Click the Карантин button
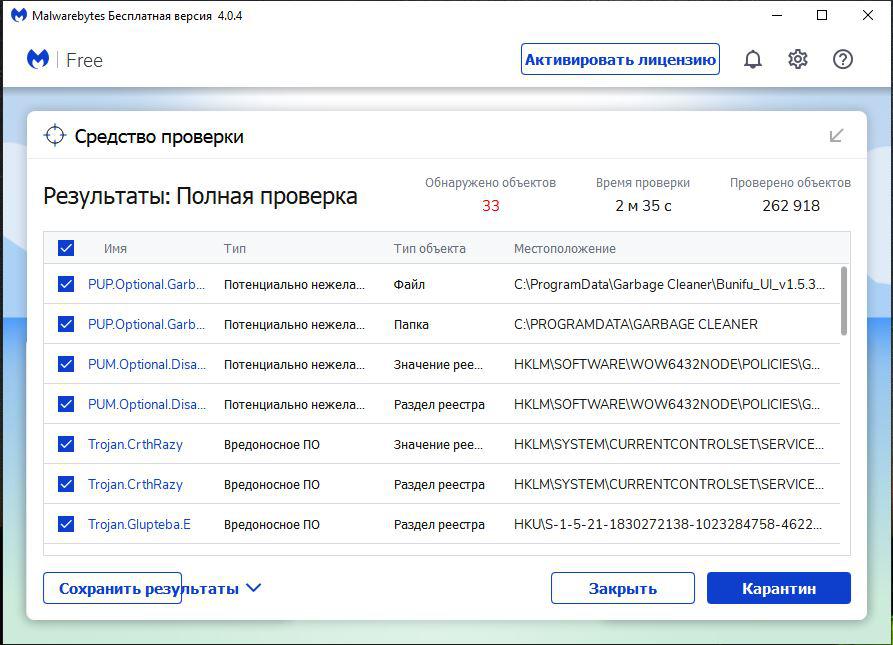 (x=778, y=588)
